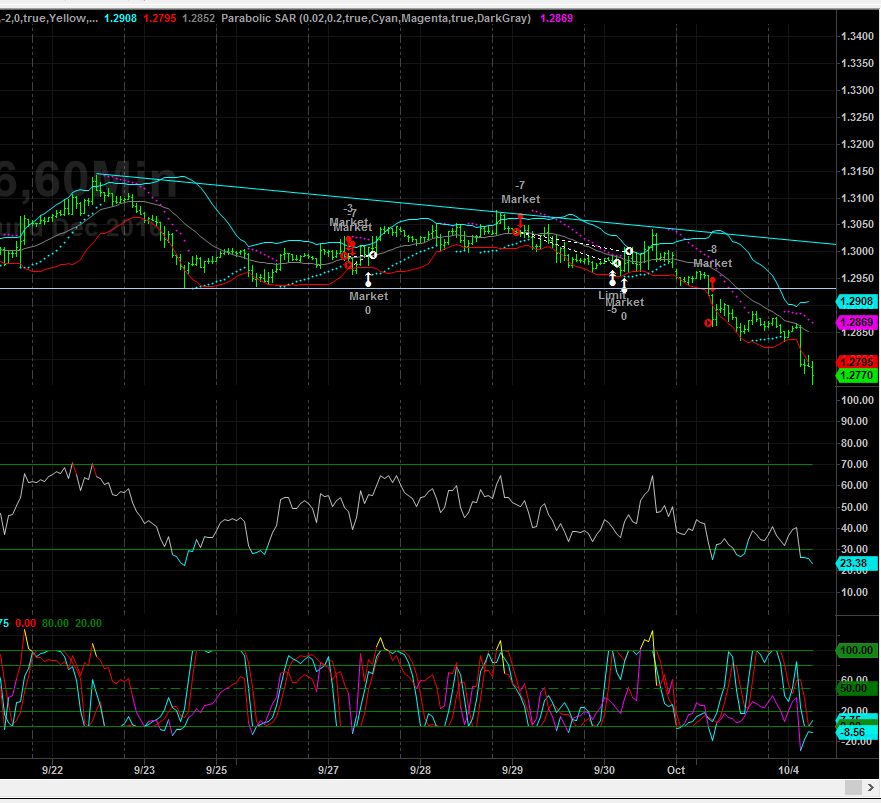Click the cyan 23.38 RSI value tag
Image resolution: width=881 pixels, height=803 pixels.
[x=856, y=564]
